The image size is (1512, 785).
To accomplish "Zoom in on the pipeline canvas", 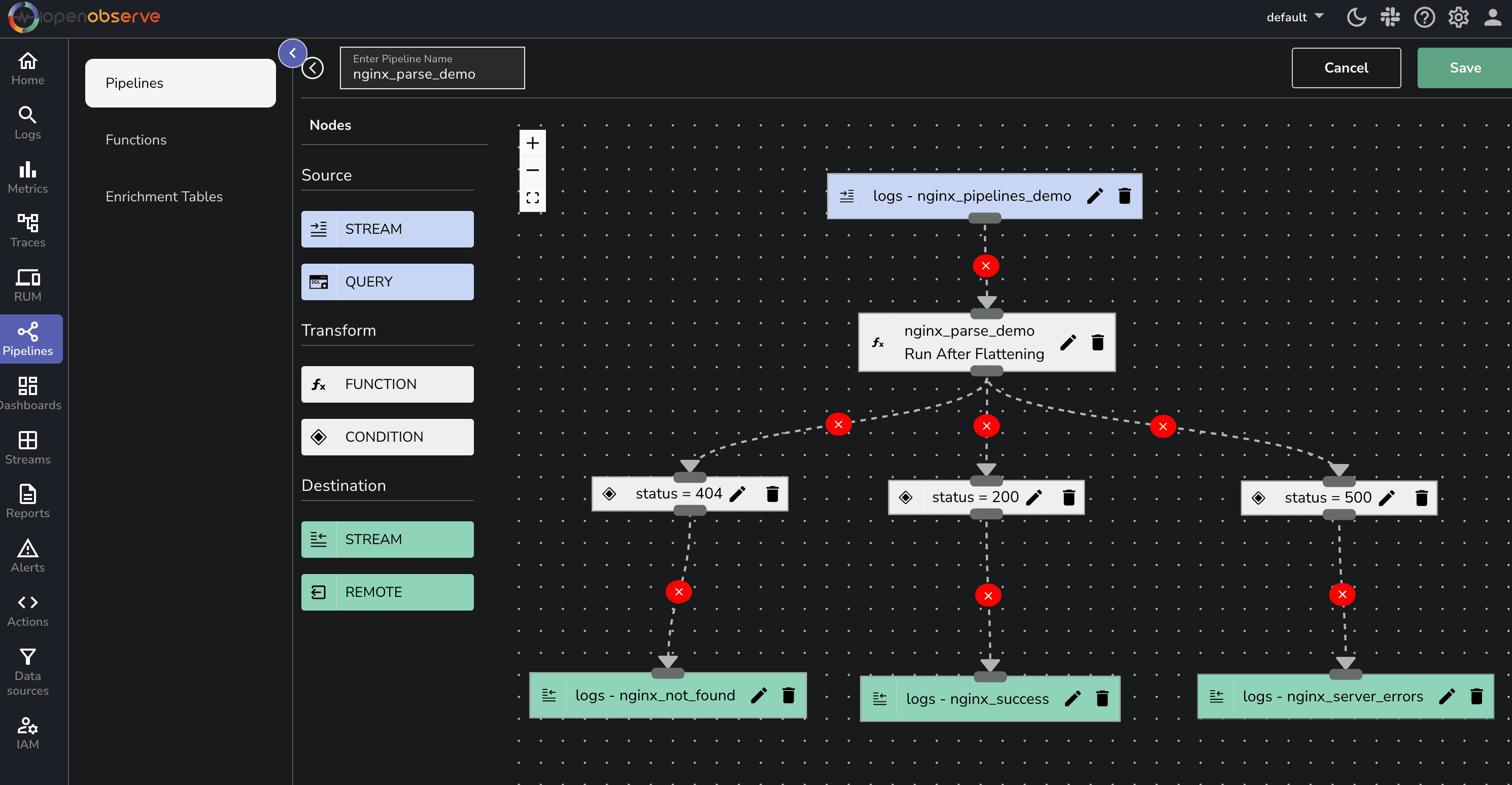I will click(532, 142).
